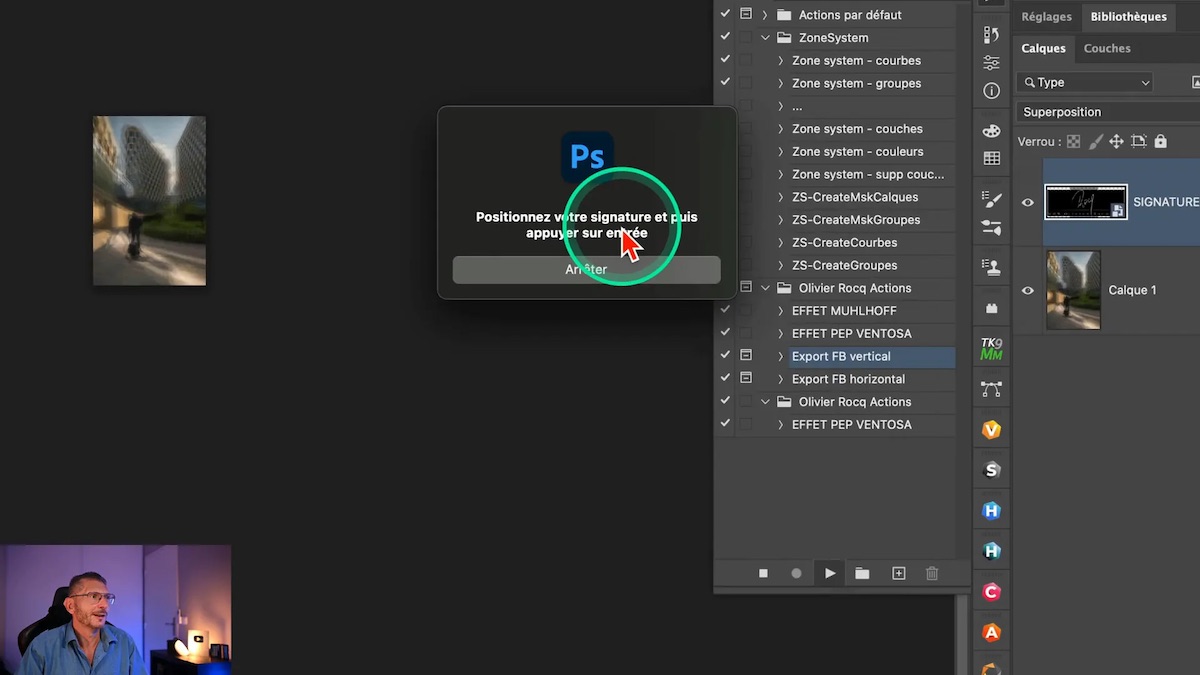
Task: Open the Brush Settings panel icon
Action: pos(991,199)
